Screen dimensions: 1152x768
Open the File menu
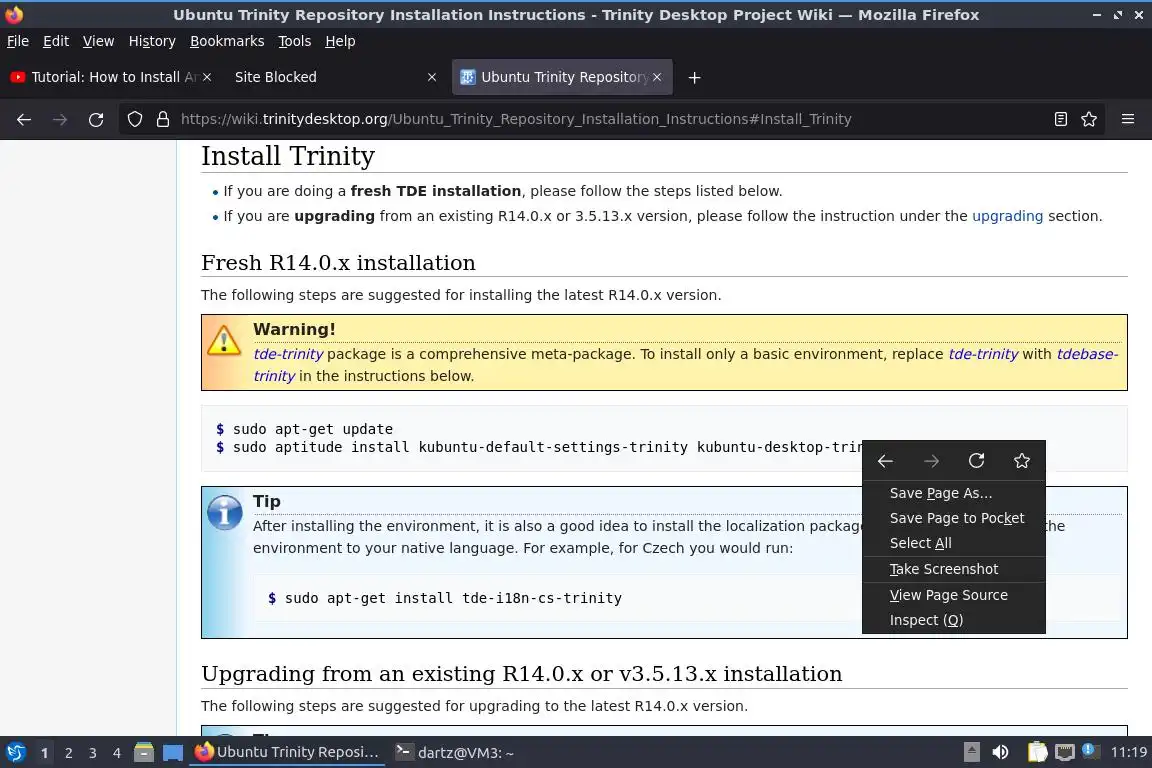[18, 41]
